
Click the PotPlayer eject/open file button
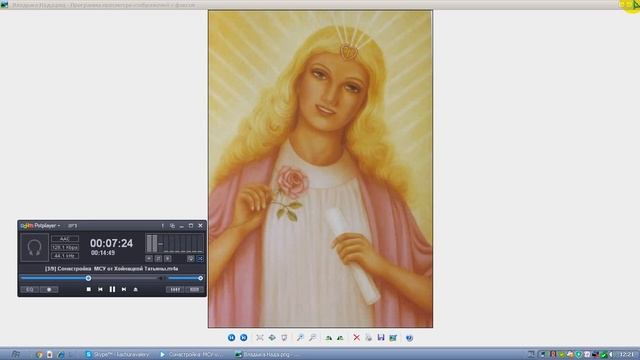136,289
